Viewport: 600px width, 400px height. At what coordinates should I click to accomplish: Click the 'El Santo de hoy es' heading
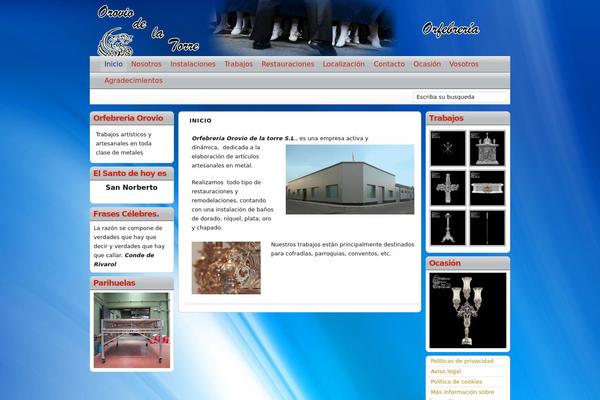pyautogui.click(x=130, y=173)
